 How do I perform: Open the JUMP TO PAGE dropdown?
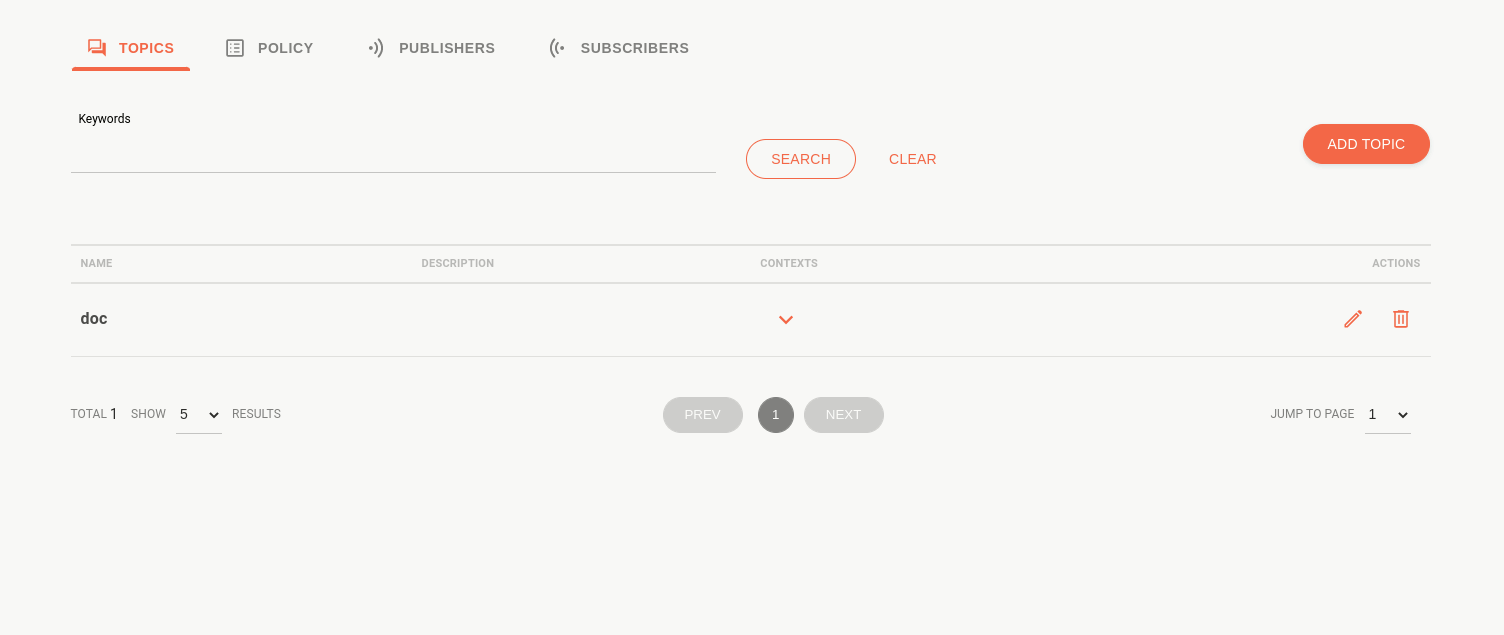pos(1387,414)
